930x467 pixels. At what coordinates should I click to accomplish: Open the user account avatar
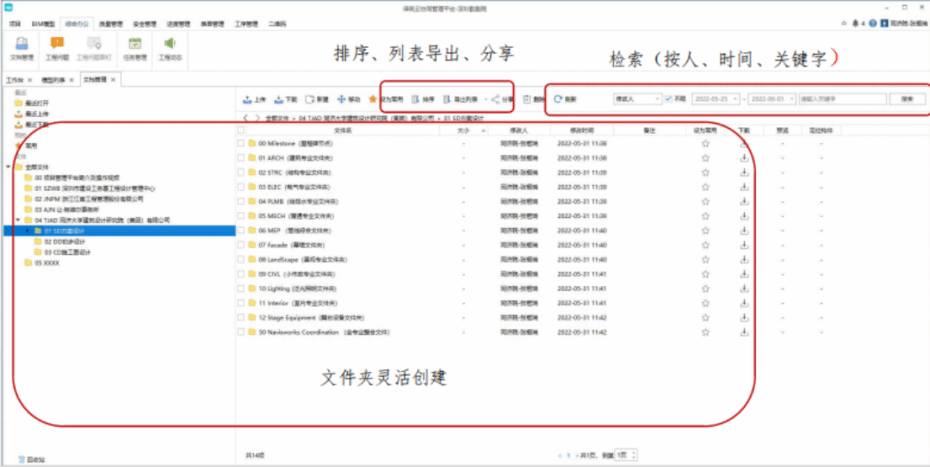tap(884, 24)
